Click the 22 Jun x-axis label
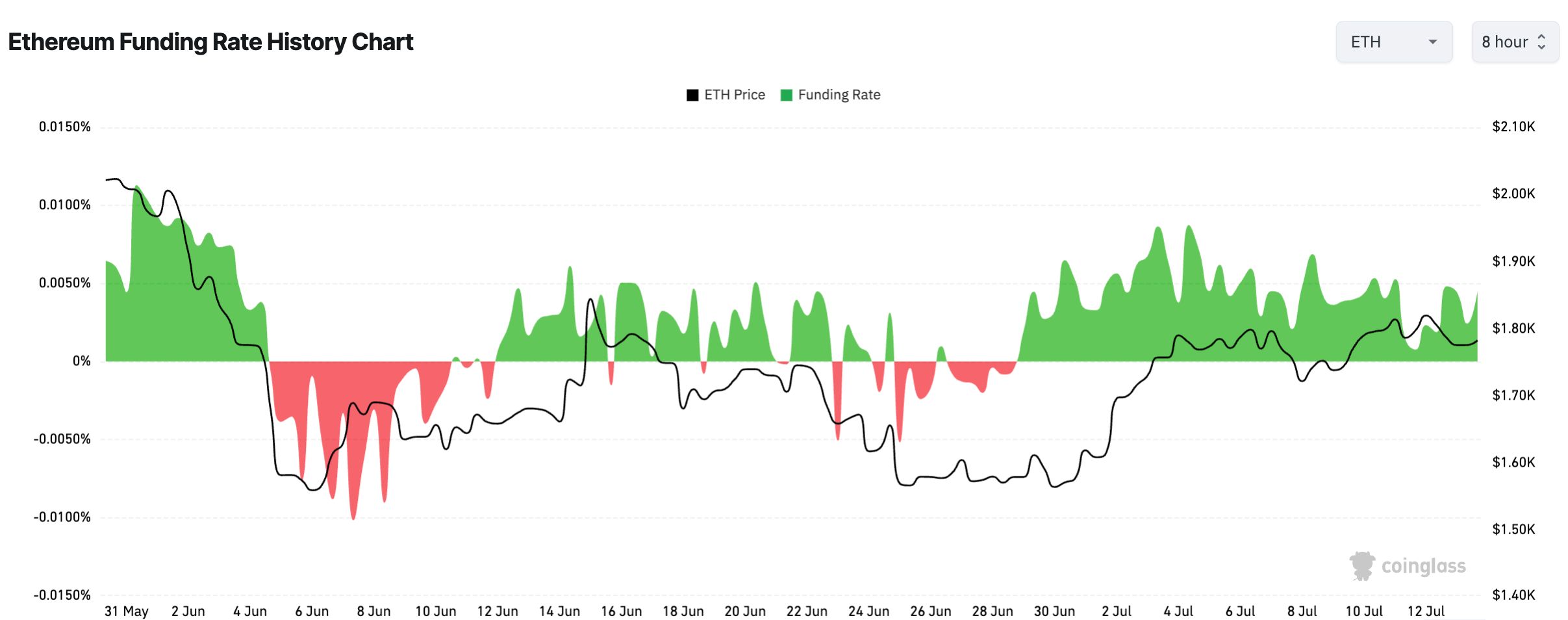 (x=807, y=612)
